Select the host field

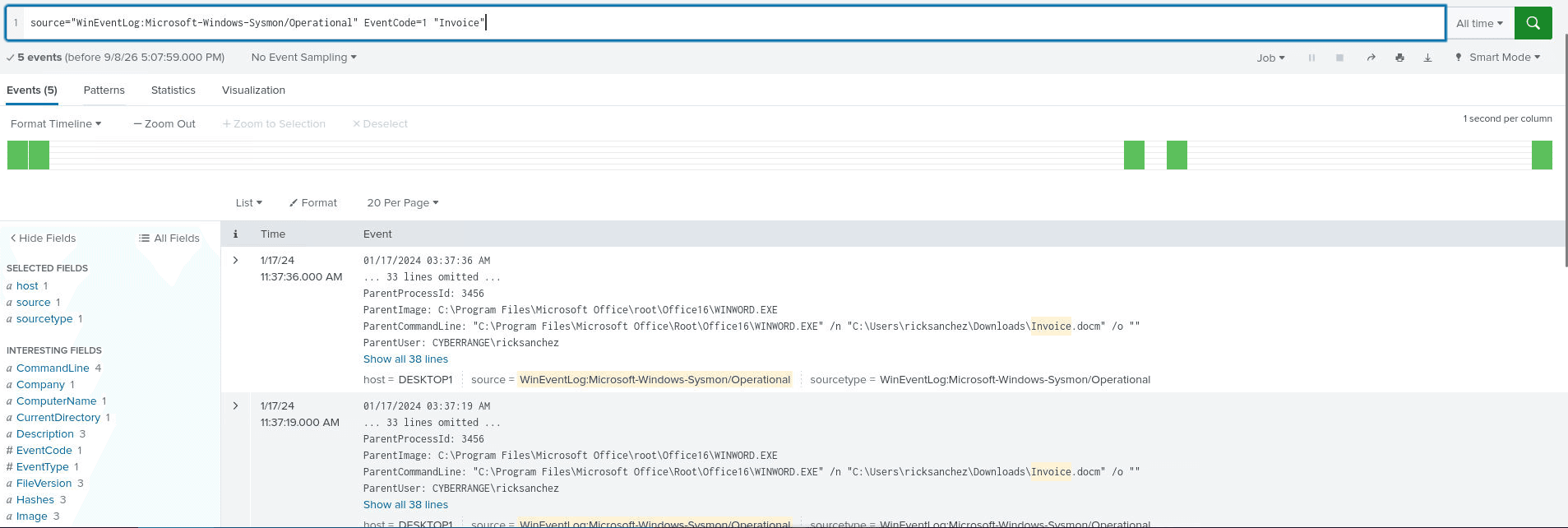click(27, 286)
